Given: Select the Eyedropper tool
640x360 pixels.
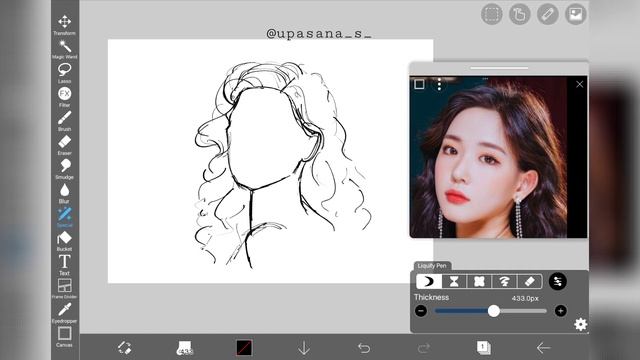Looking at the screenshot, I should coord(64,313).
